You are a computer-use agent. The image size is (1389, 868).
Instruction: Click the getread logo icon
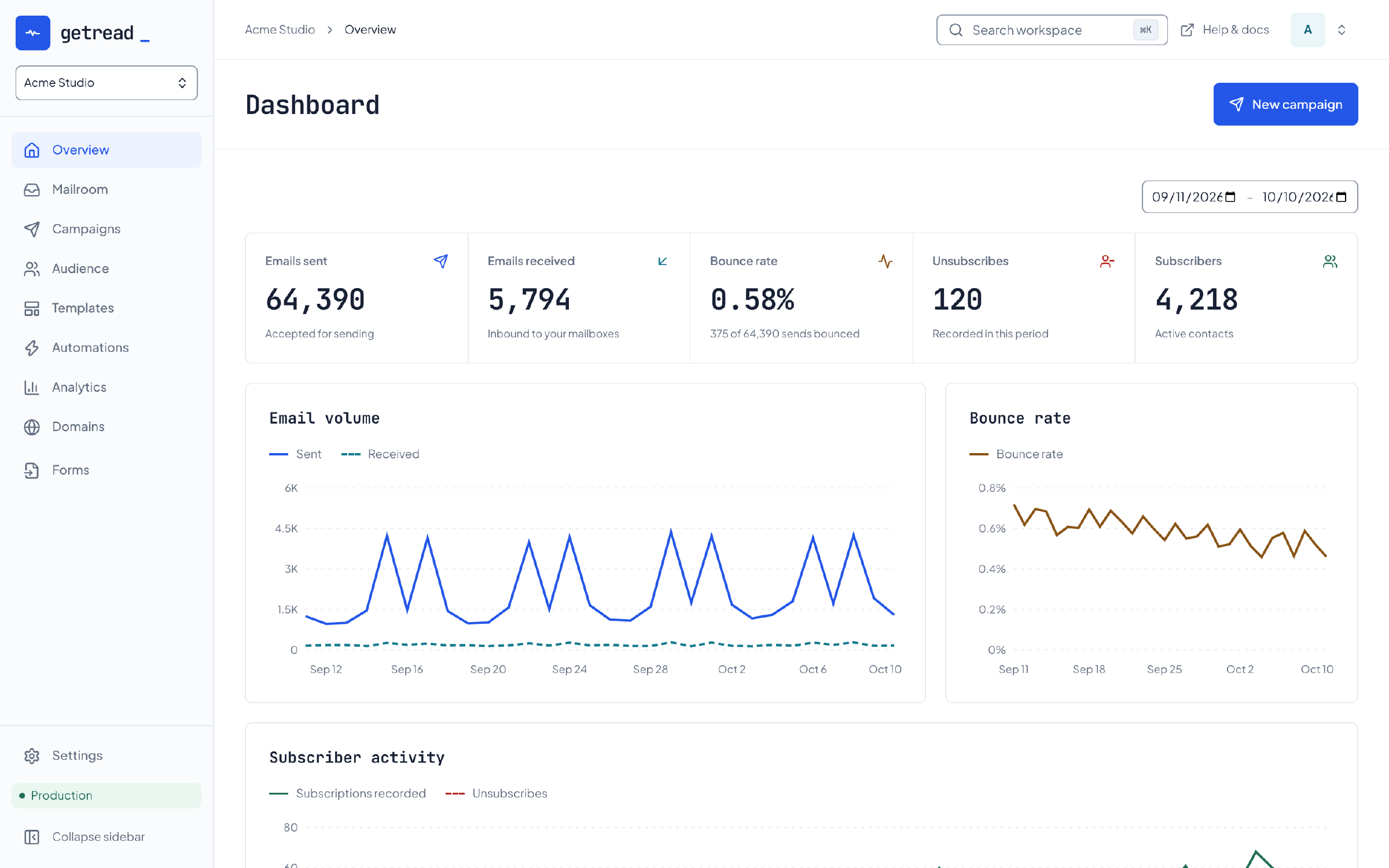point(32,33)
